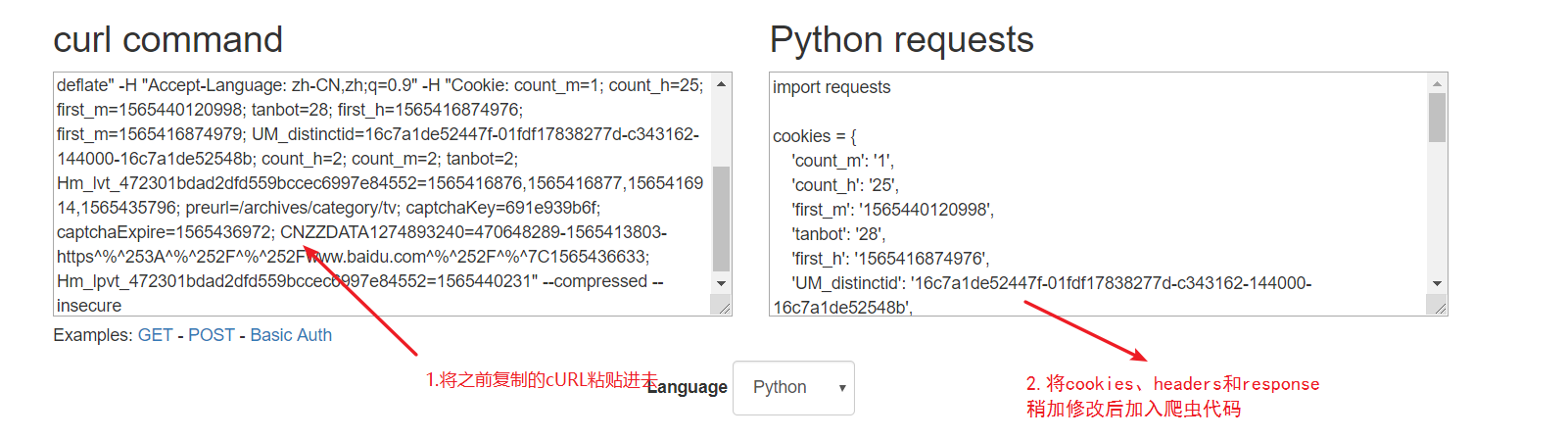Click the curl command scrollbar up arrow
1568x439 pixels.
coord(722,84)
